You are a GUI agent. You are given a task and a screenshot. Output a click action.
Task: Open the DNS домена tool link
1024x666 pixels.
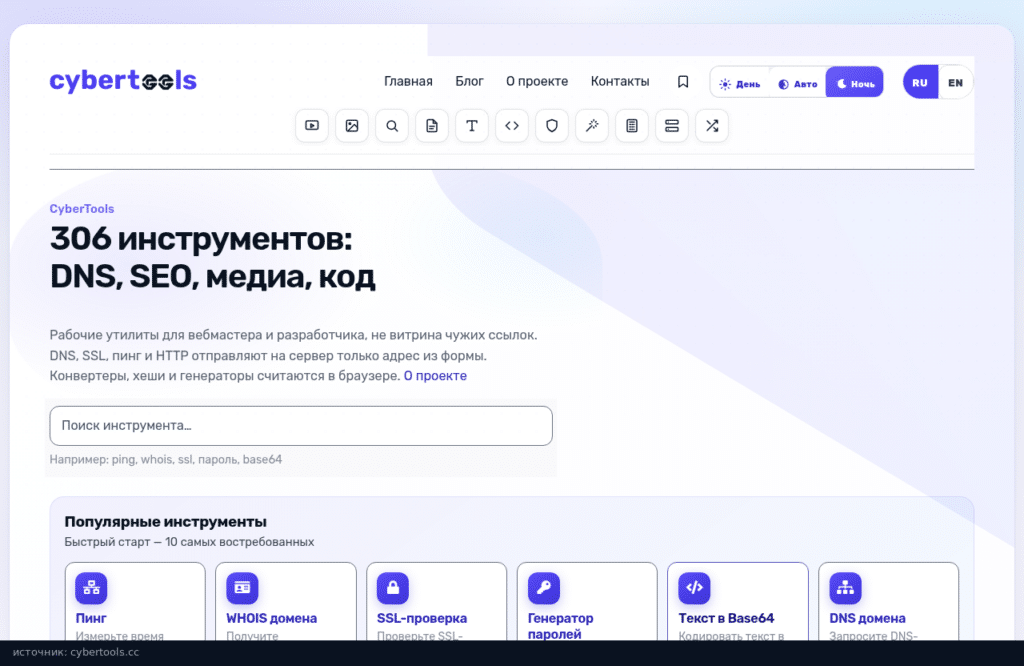click(867, 618)
